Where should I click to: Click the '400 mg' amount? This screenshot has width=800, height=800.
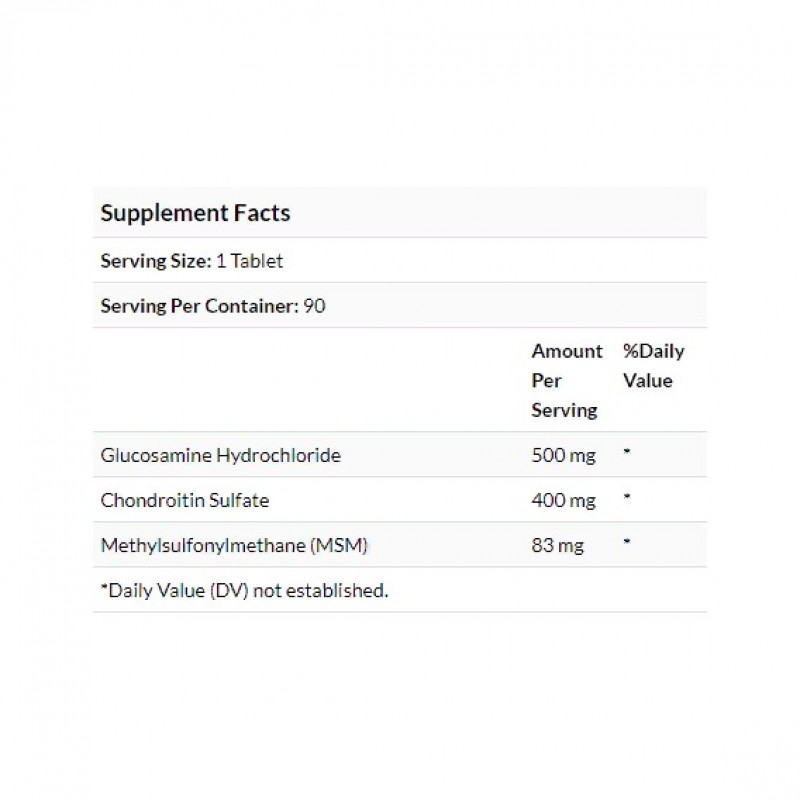(563, 501)
